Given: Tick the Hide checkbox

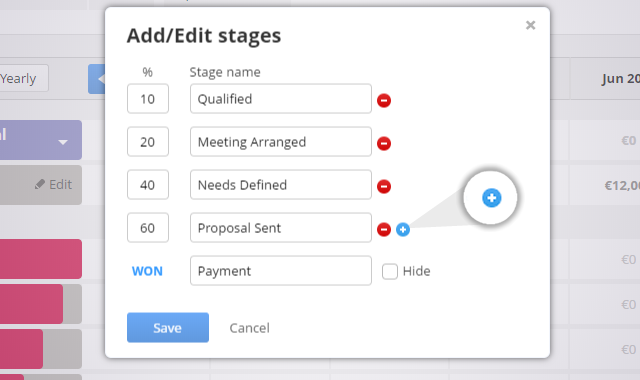Looking at the screenshot, I should pyautogui.click(x=390, y=271).
